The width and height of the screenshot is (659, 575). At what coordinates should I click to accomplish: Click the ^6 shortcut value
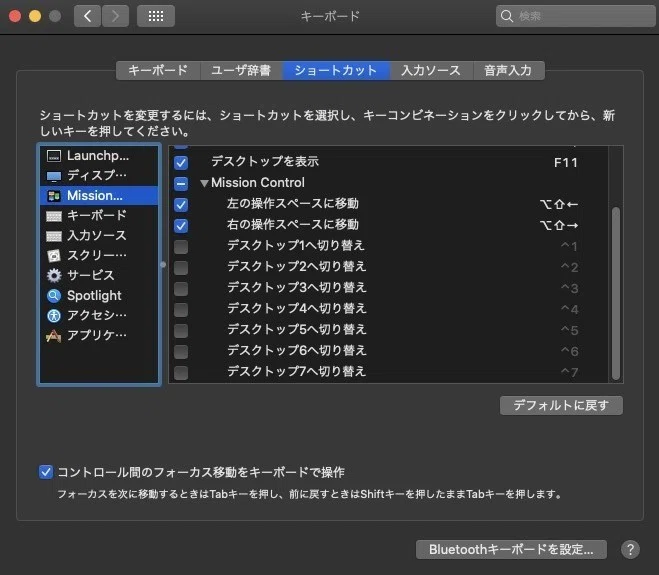point(569,351)
